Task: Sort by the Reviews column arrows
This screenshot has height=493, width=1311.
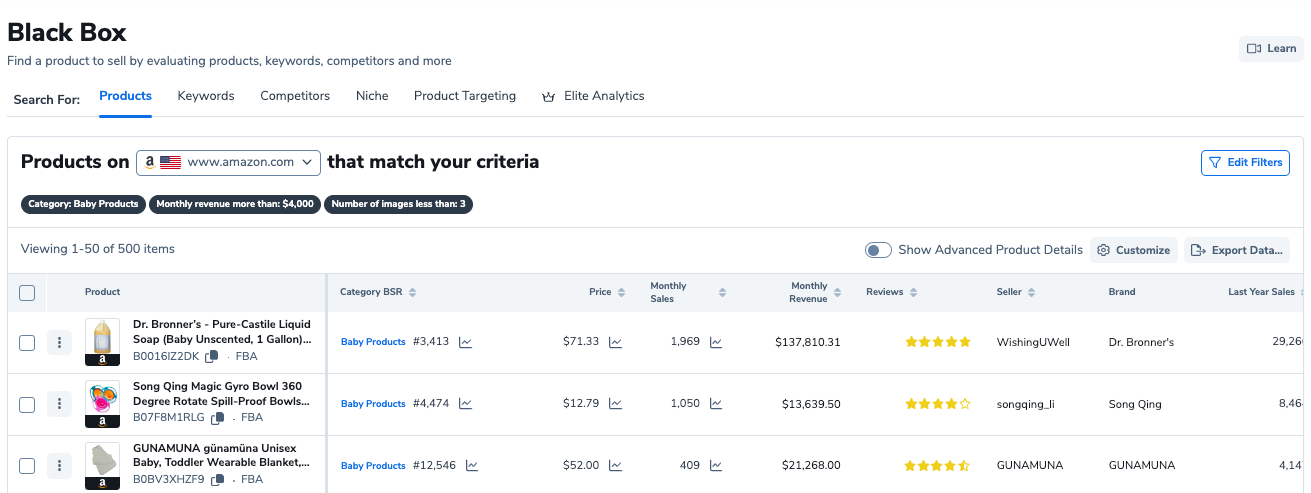Action: pyautogui.click(x=913, y=292)
